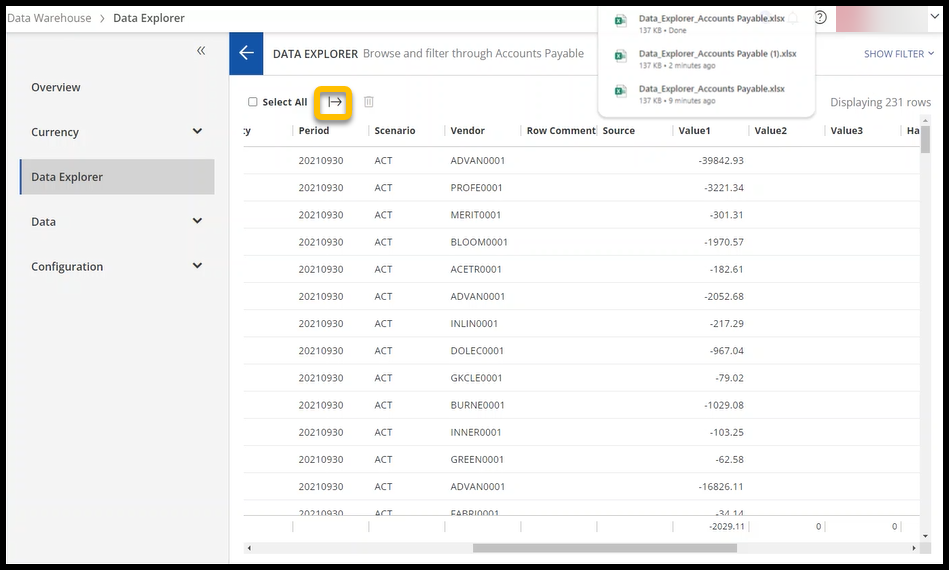Viewport: 949px width, 570px height.
Task: Click Excel icon of first downloaded file
Action: pyautogui.click(x=621, y=20)
